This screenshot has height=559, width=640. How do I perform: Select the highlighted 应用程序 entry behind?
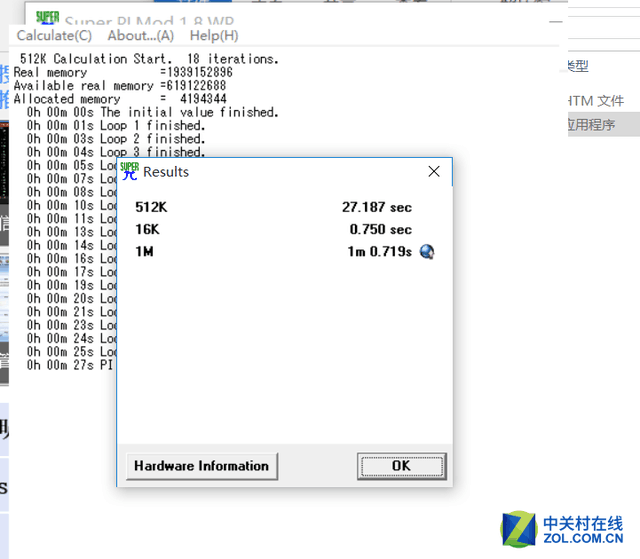tap(592, 125)
